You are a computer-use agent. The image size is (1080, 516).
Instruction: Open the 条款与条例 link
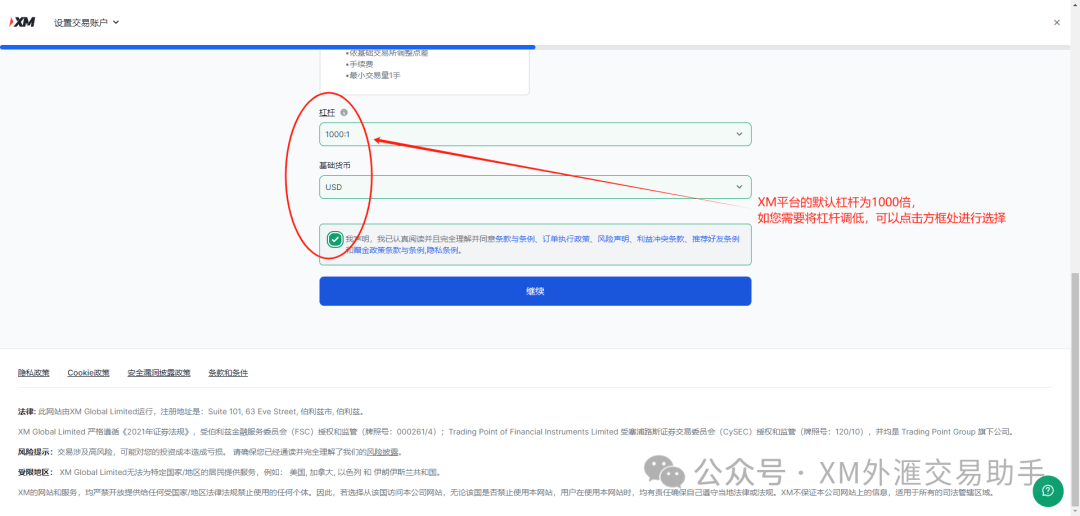point(515,239)
